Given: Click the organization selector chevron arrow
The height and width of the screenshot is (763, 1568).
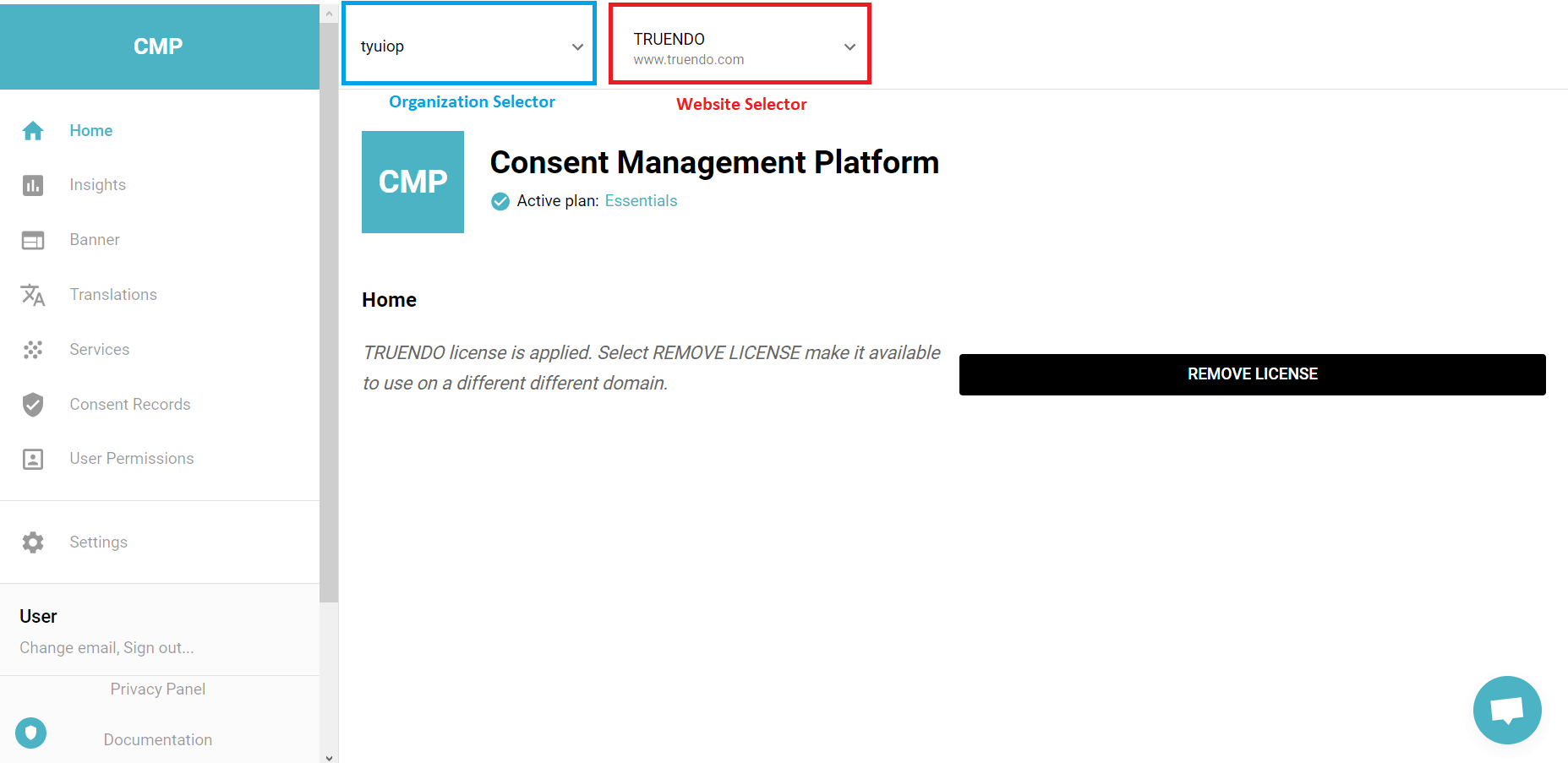Looking at the screenshot, I should pyautogui.click(x=578, y=47).
